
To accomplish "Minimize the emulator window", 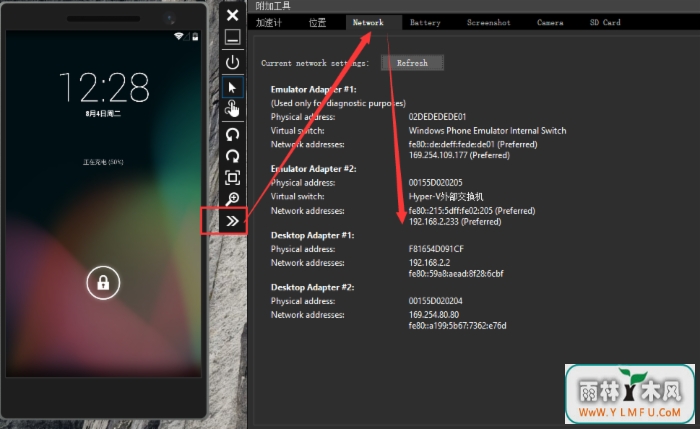I will coord(232,38).
